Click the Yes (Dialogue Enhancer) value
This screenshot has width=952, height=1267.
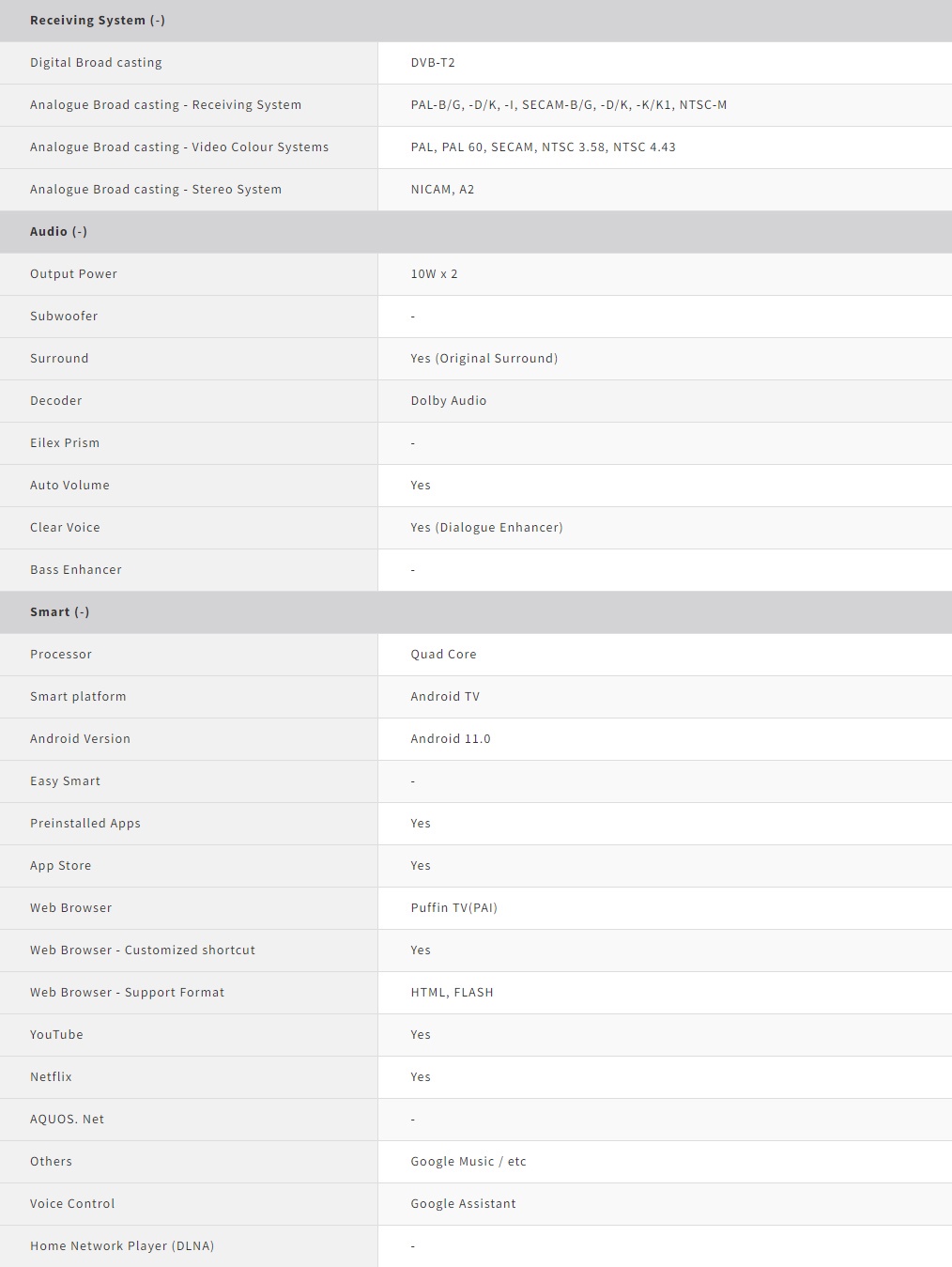(487, 527)
